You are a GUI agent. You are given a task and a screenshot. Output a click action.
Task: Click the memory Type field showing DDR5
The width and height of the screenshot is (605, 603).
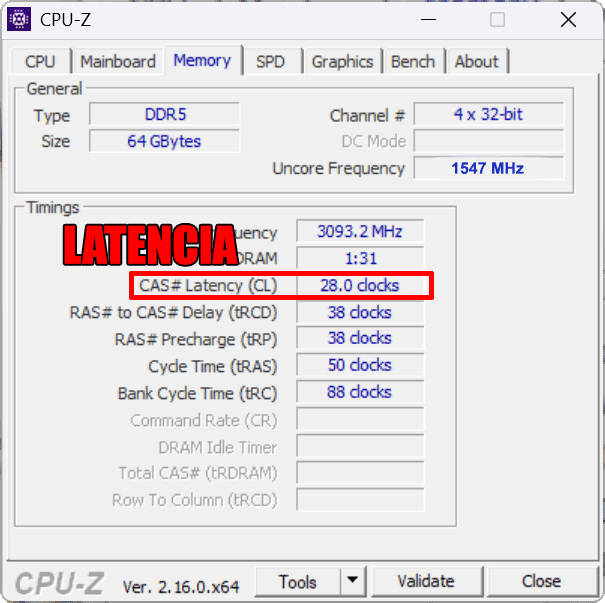[x=165, y=115]
